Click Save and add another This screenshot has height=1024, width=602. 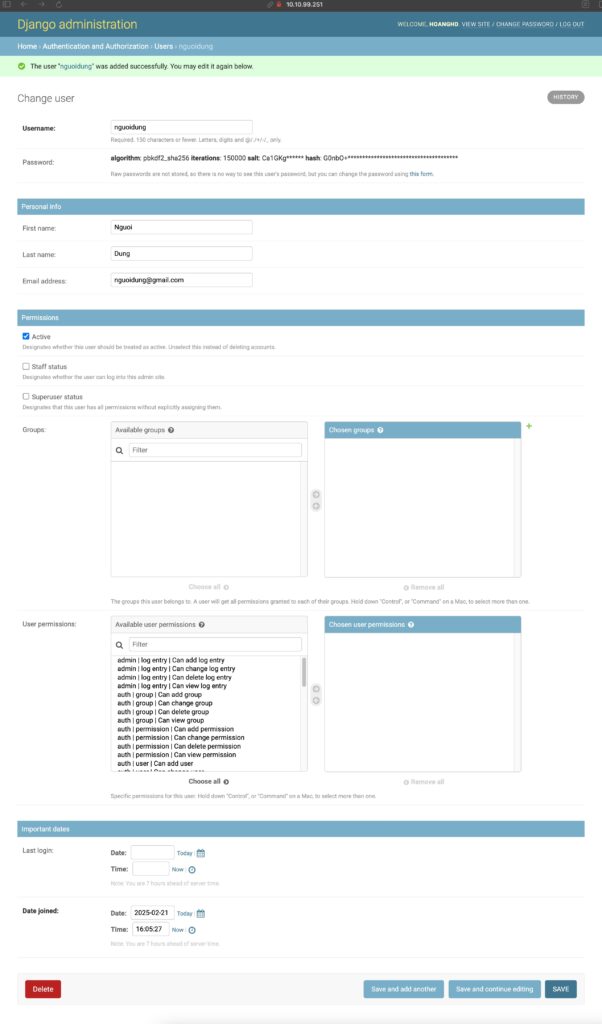point(404,989)
